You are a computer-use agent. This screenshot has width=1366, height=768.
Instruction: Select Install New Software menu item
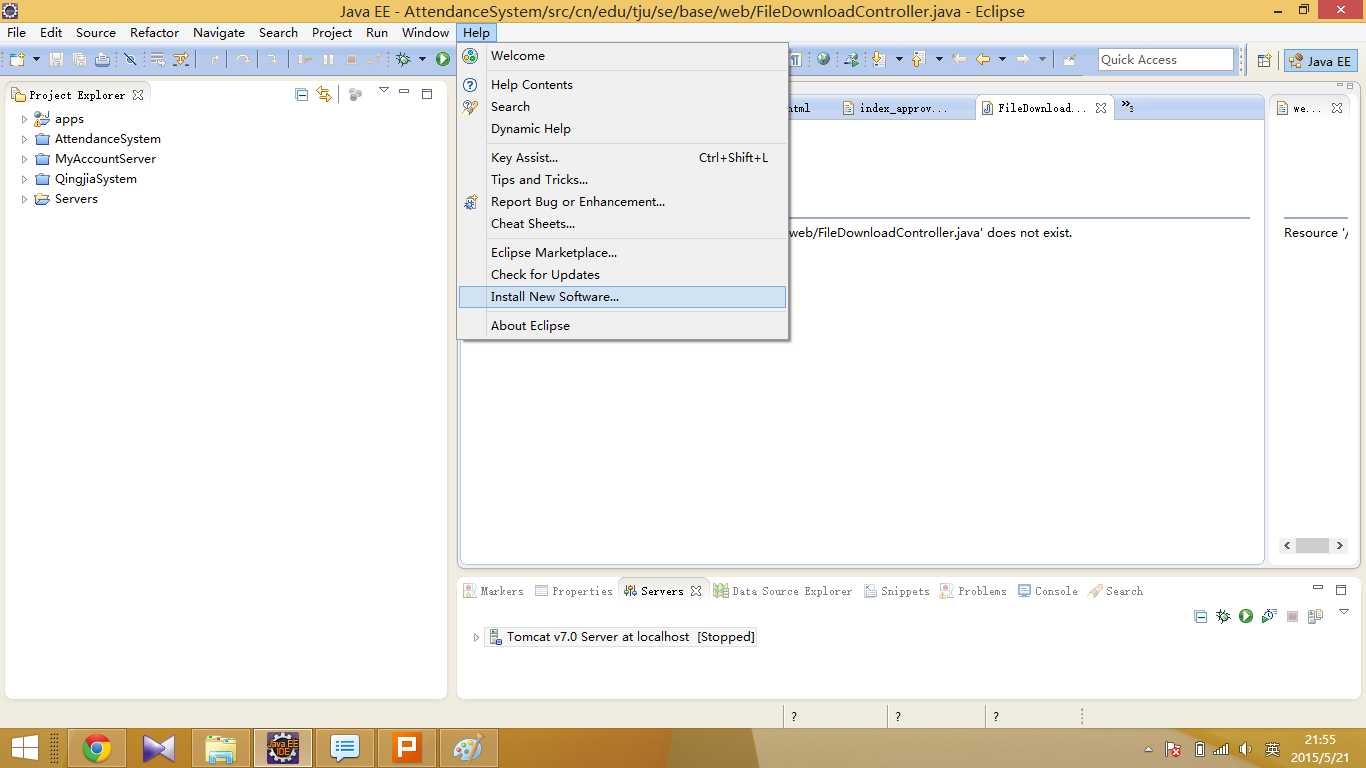(x=622, y=297)
